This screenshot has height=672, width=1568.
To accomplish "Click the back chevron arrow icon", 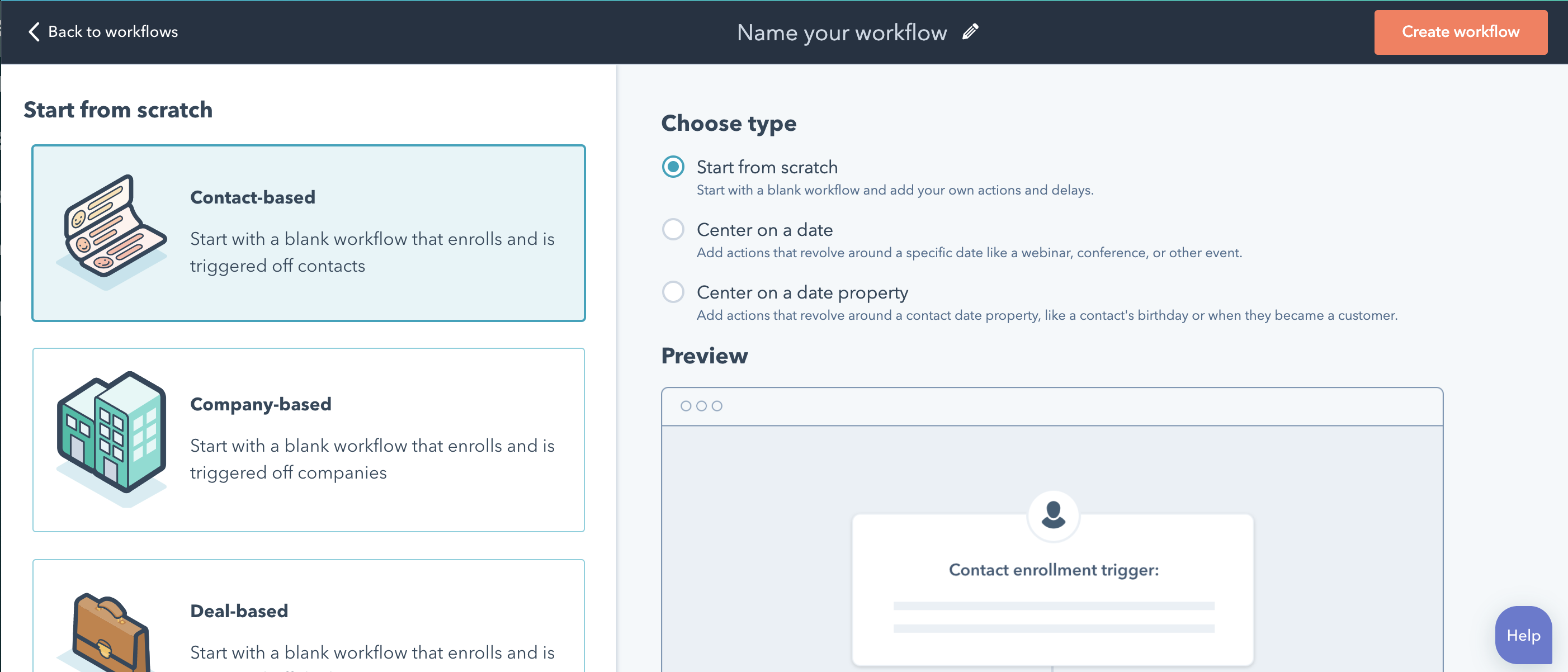I will click(x=34, y=32).
